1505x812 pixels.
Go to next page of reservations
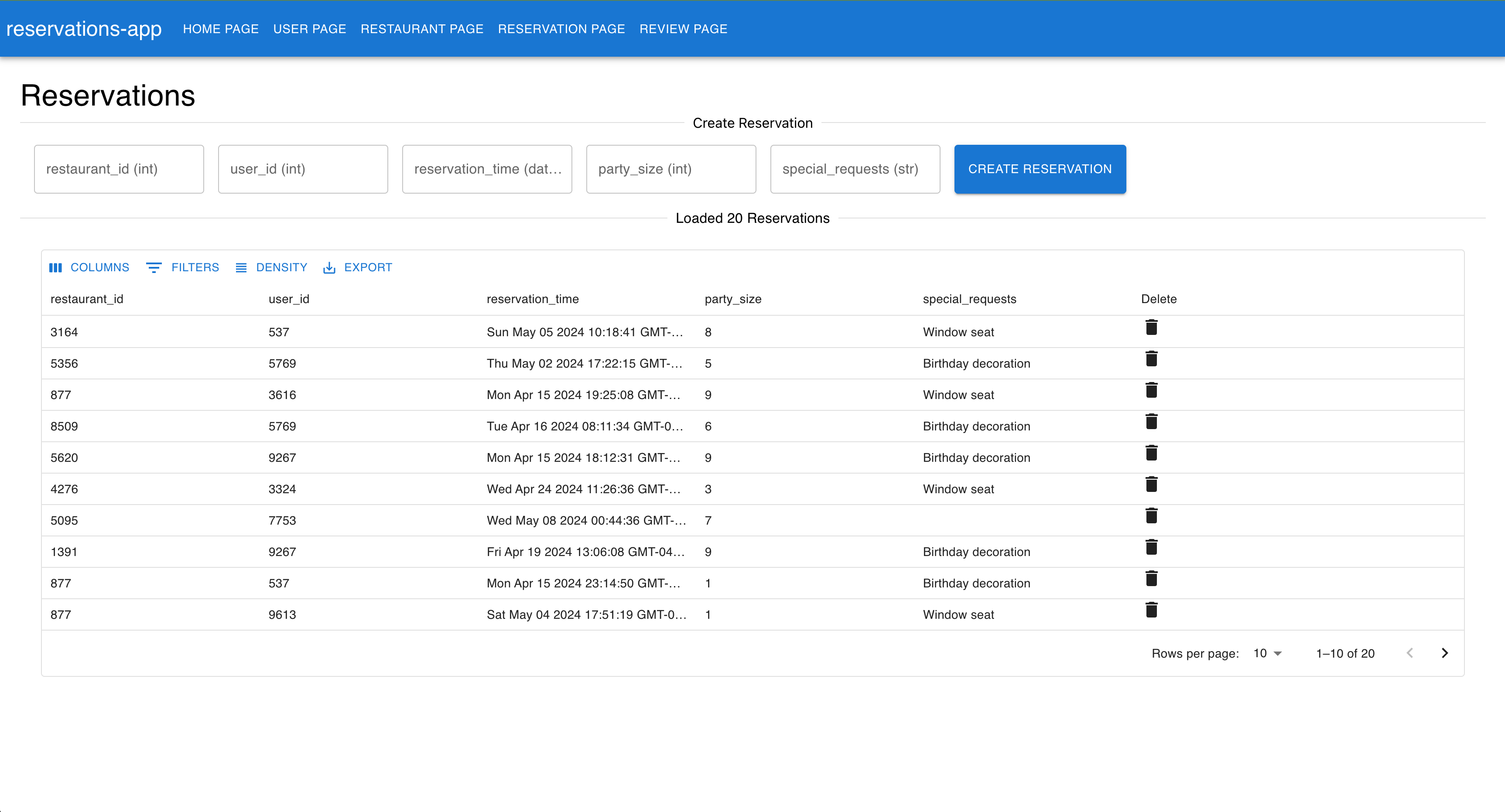(1444, 653)
